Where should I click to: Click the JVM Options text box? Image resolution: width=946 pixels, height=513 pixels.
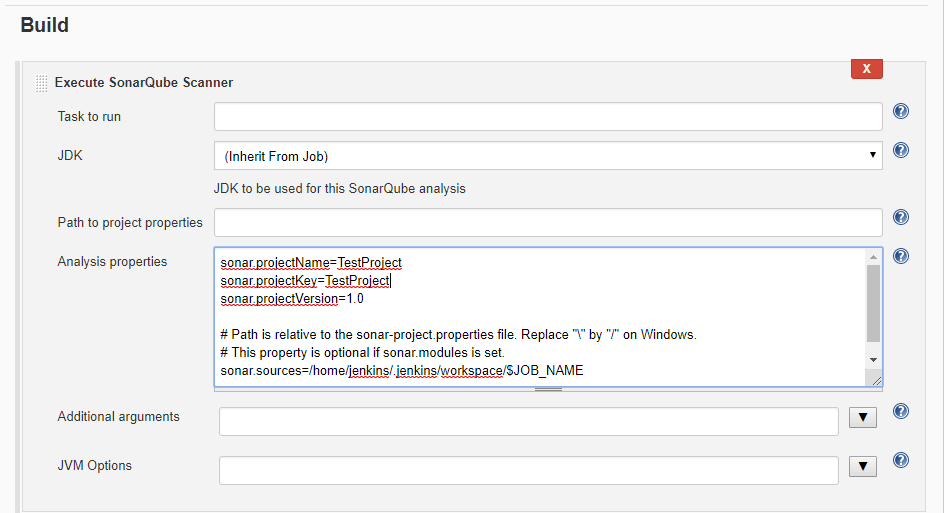point(529,470)
